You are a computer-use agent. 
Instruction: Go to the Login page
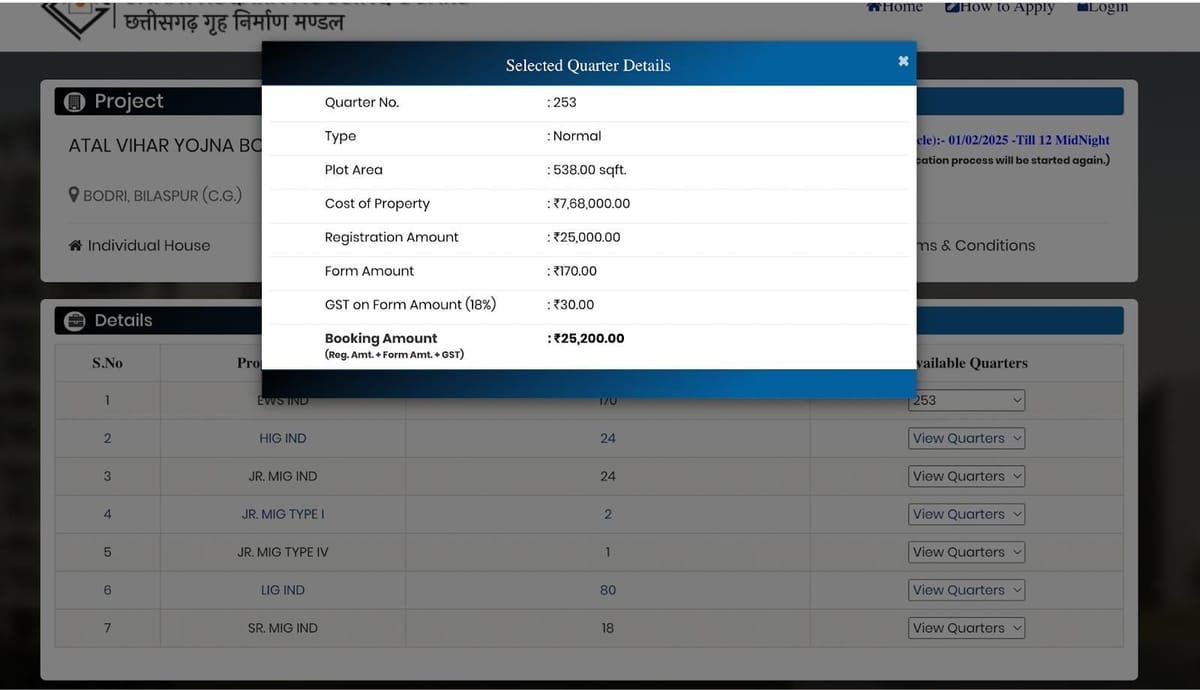(1102, 7)
